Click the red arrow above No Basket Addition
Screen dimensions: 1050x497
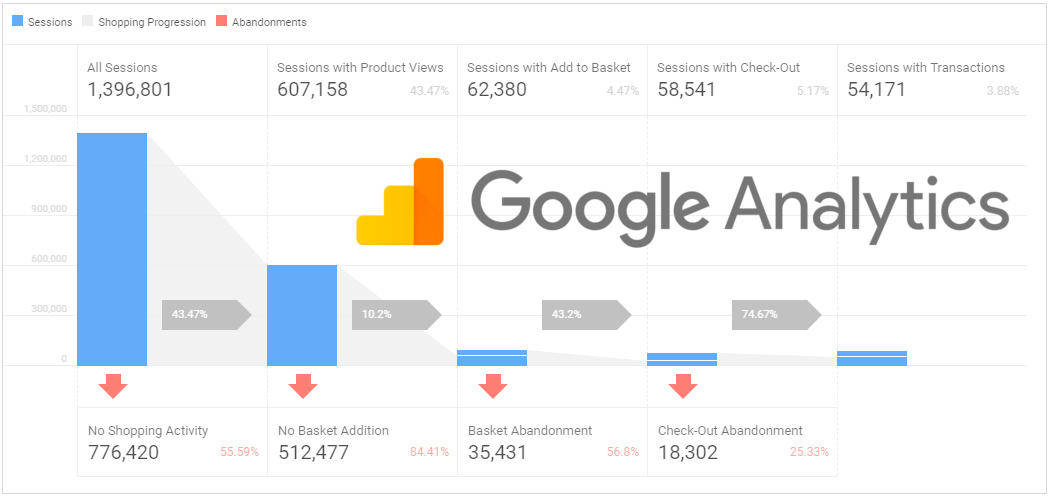click(303, 386)
